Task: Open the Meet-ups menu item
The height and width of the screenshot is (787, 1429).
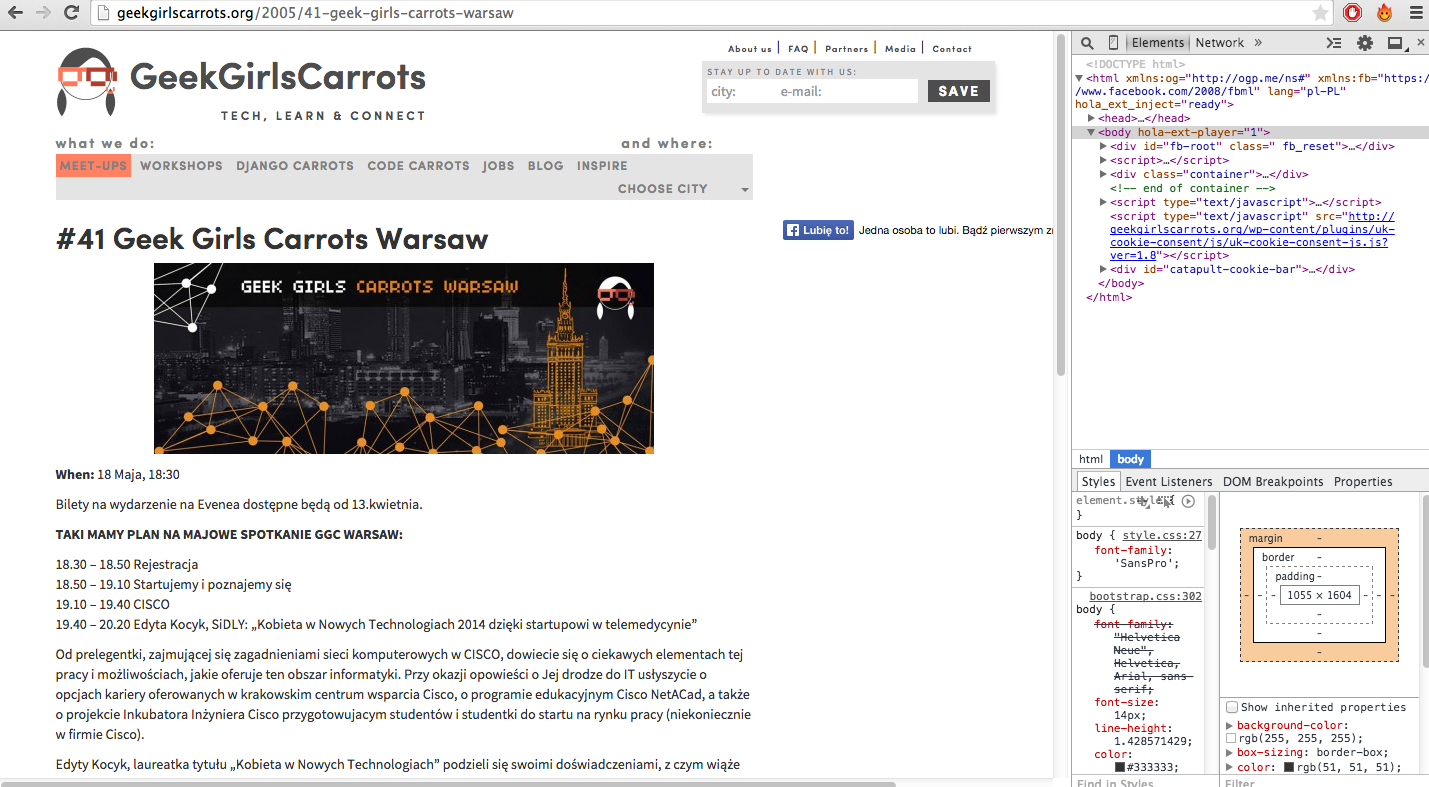Action: 93,166
